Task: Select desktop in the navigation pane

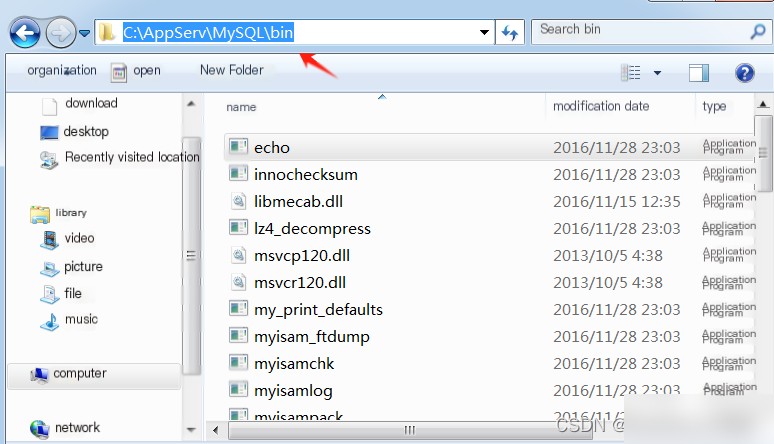Action: 85,131
